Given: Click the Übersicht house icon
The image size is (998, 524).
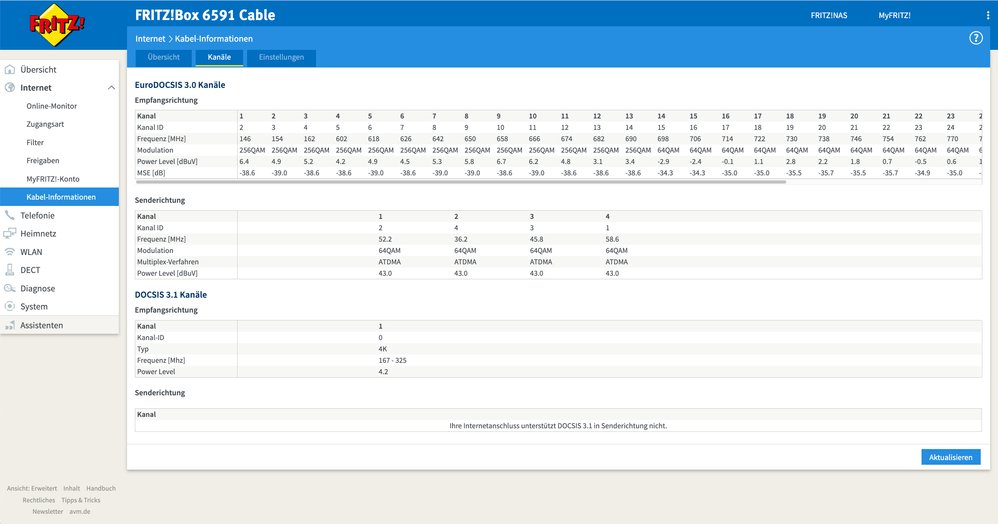Looking at the screenshot, I should click(x=10, y=69).
